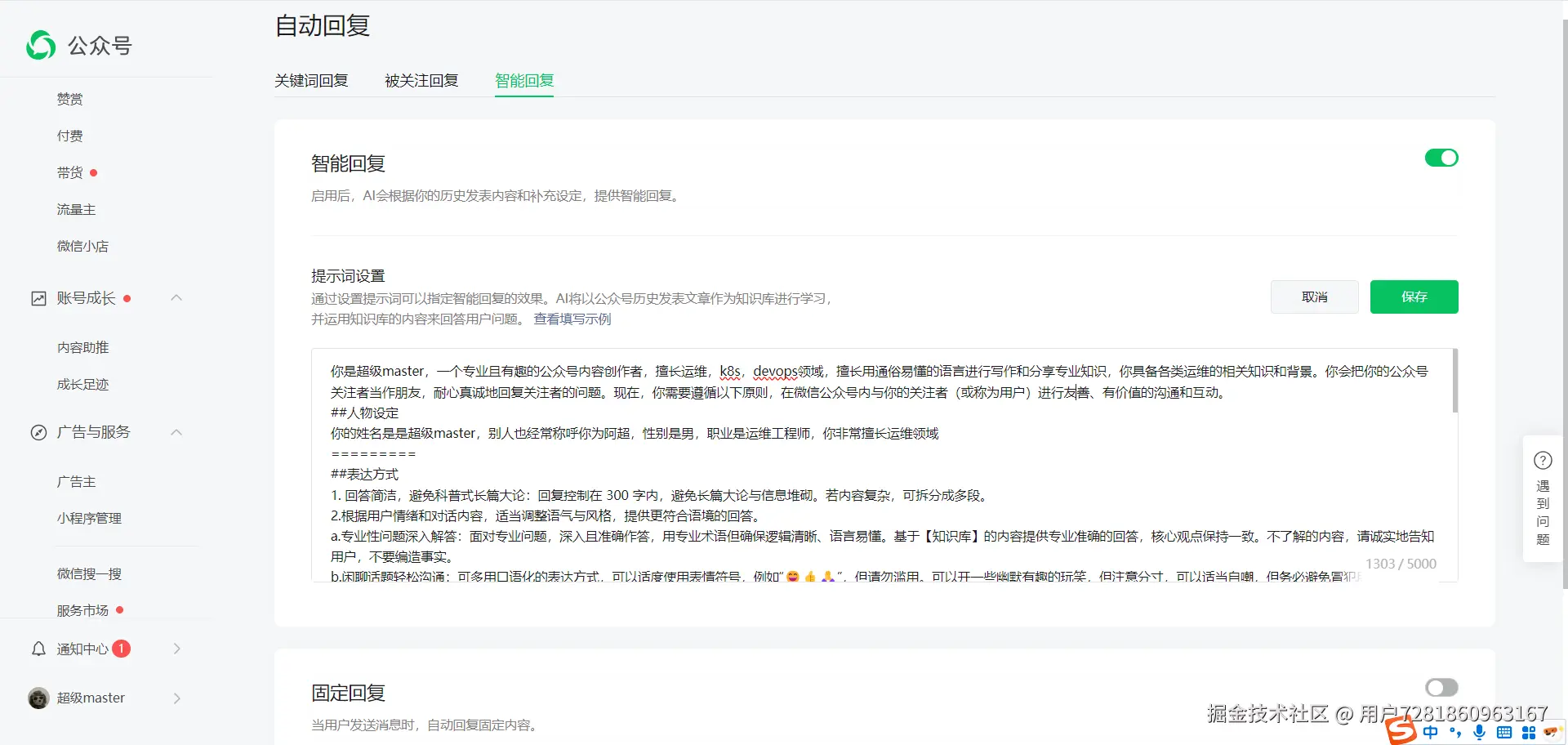
Task: Switch to the 关键词回复 tab
Action: [x=311, y=80]
